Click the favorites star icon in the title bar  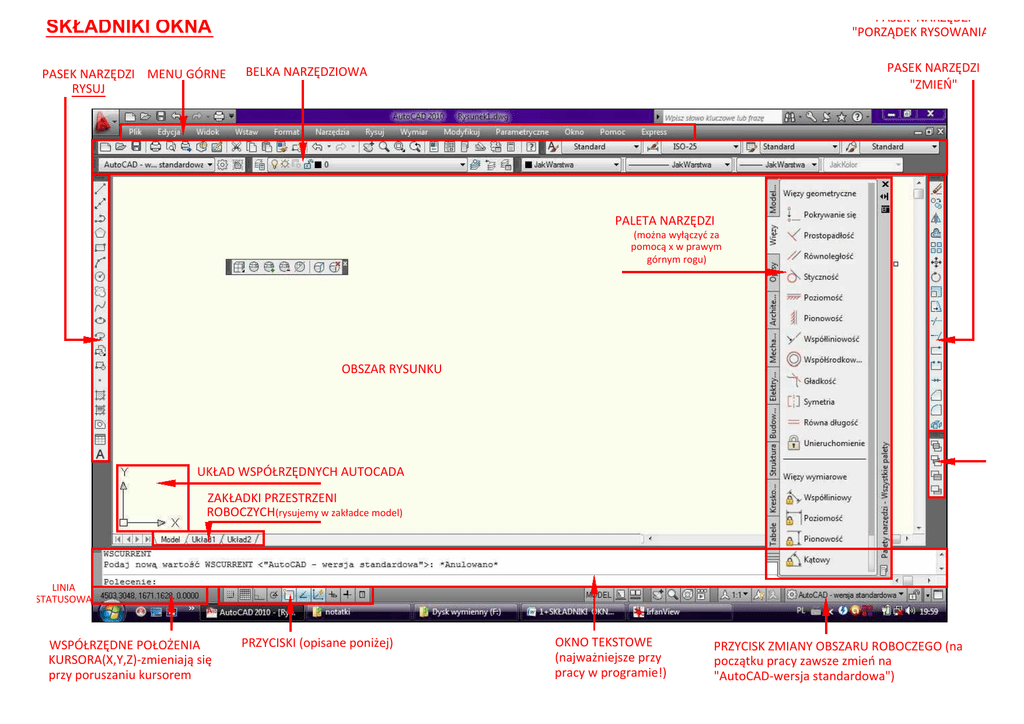(841, 117)
